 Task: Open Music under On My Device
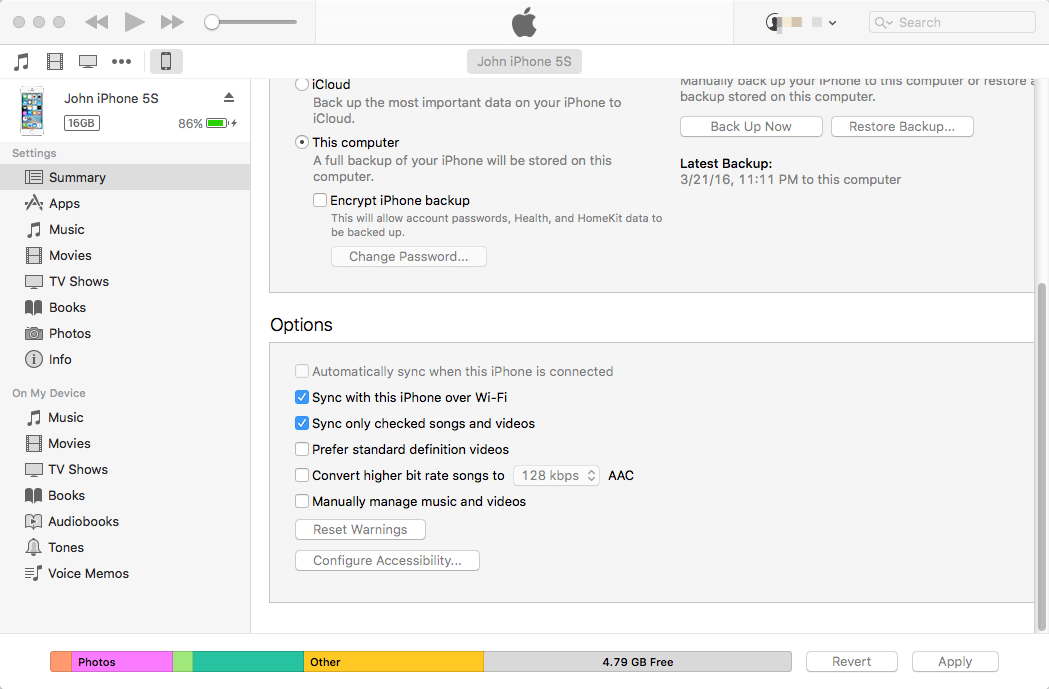click(x=125, y=417)
